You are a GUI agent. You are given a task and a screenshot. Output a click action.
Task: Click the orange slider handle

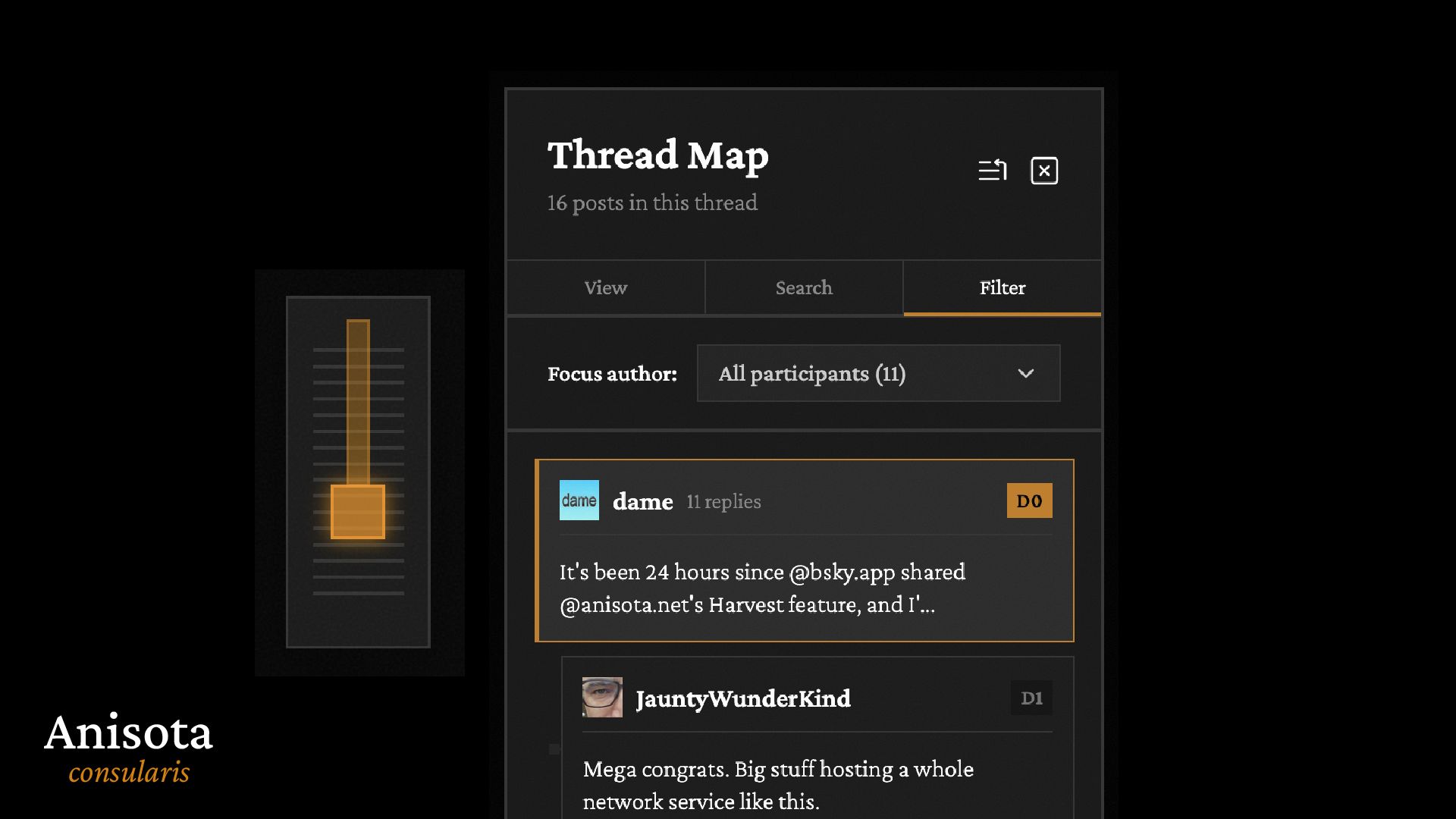(x=358, y=512)
